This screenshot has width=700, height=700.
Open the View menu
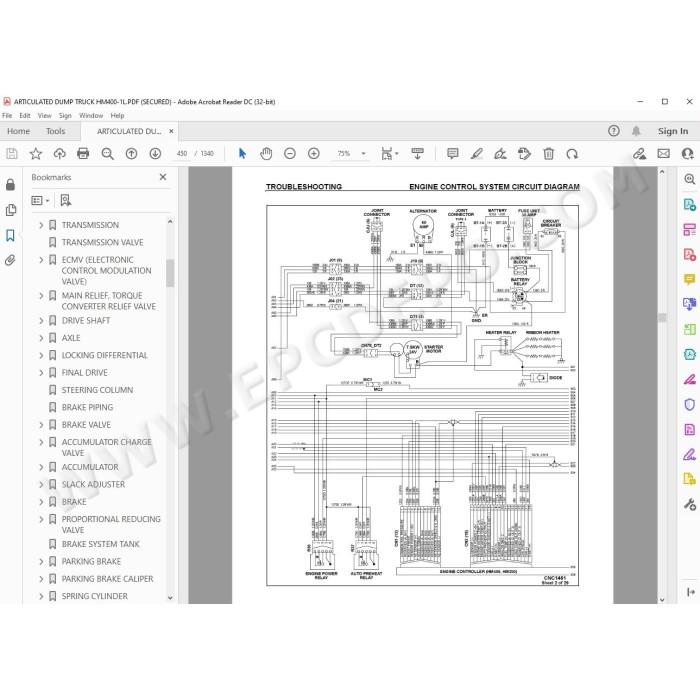[44, 116]
